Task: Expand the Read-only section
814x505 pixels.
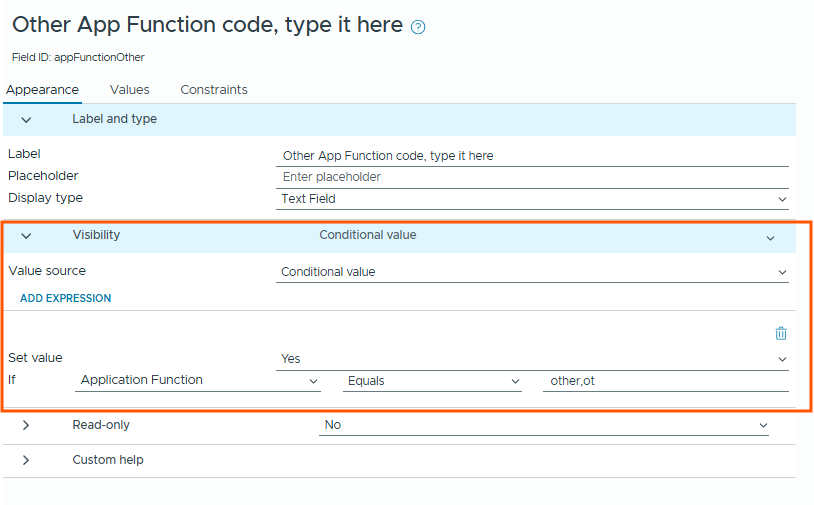Action: (27, 425)
